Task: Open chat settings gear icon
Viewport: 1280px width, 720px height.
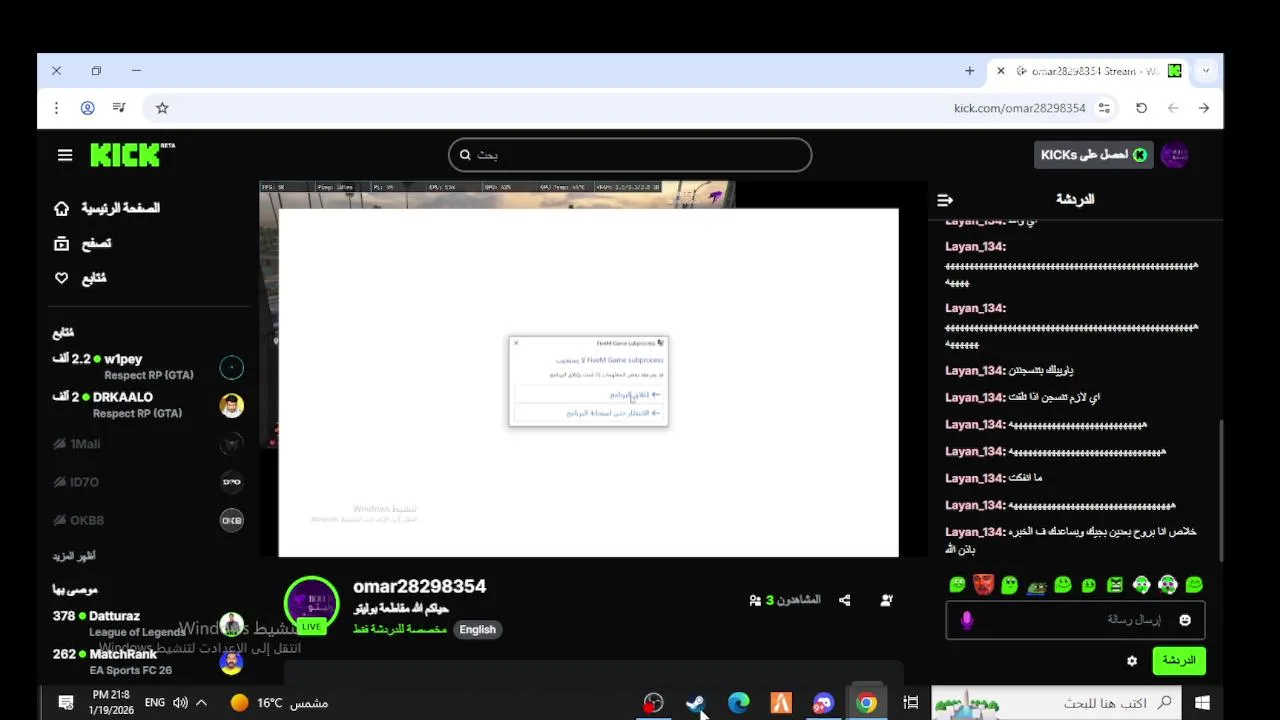Action: tap(1132, 661)
